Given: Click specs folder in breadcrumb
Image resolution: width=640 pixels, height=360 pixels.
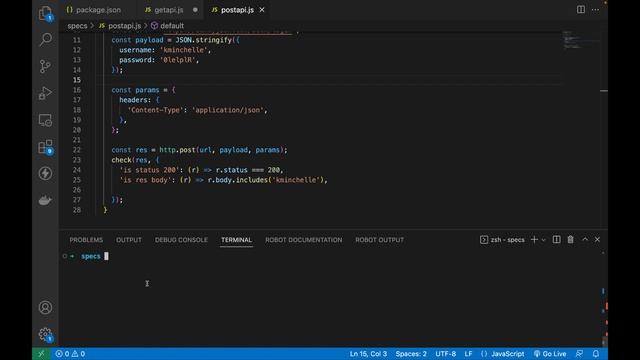Looking at the screenshot, I should tap(77, 26).
